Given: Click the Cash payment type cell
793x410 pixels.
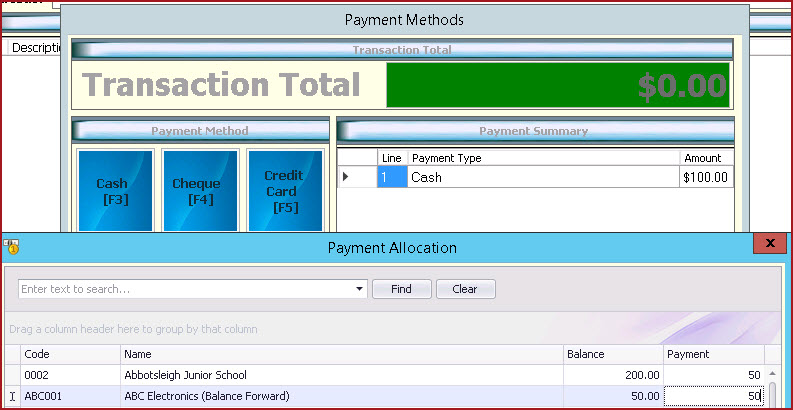Looking at the screenshot, I should tap(543, 177).
